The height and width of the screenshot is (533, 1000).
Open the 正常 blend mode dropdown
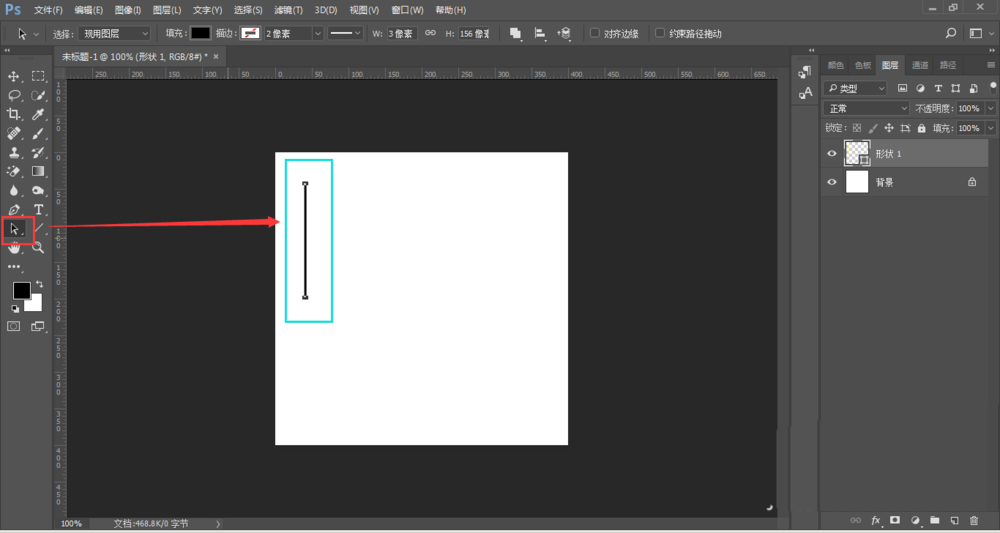point(866,108)
